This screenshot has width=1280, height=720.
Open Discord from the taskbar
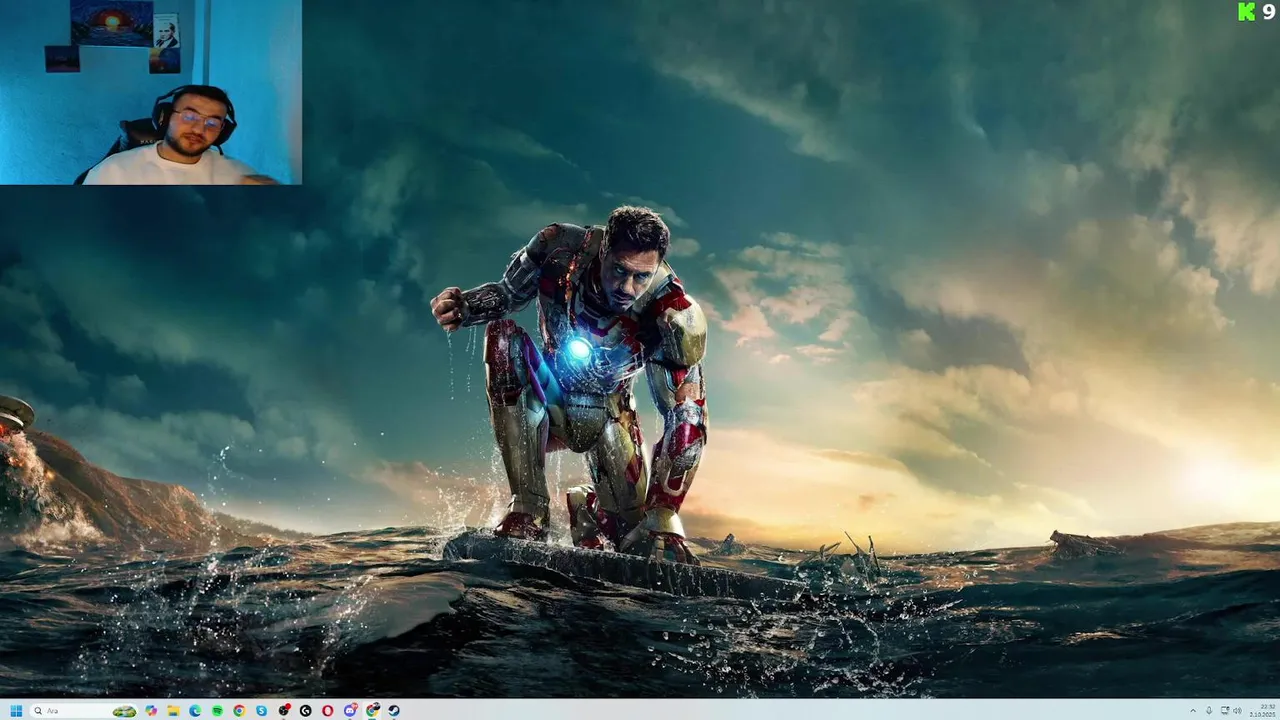click(350, 710)
